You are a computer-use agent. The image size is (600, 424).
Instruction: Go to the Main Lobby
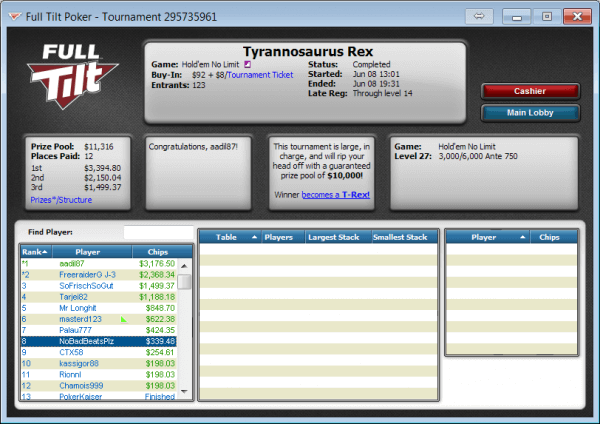tap(529, 112)
